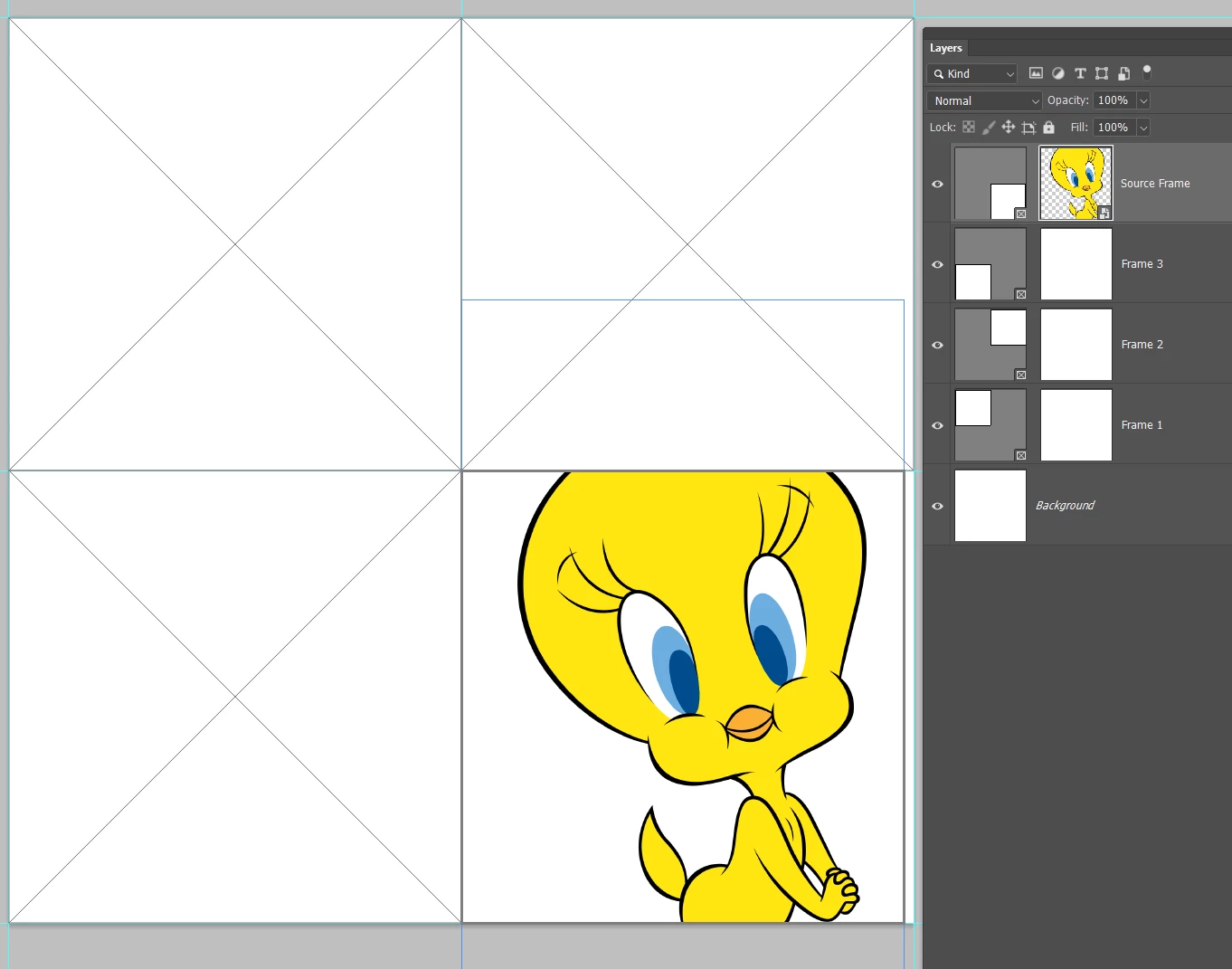
Task: Lock position move icon
Action: (1009, 128)
